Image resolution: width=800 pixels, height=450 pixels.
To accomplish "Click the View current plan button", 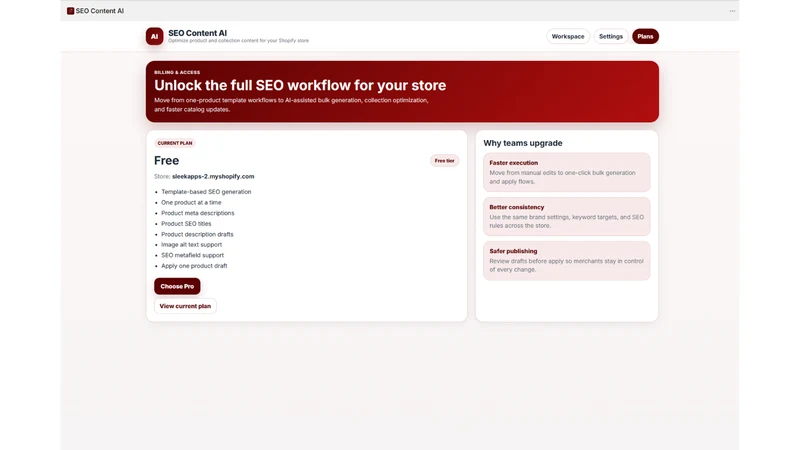I will pos(185,306).
